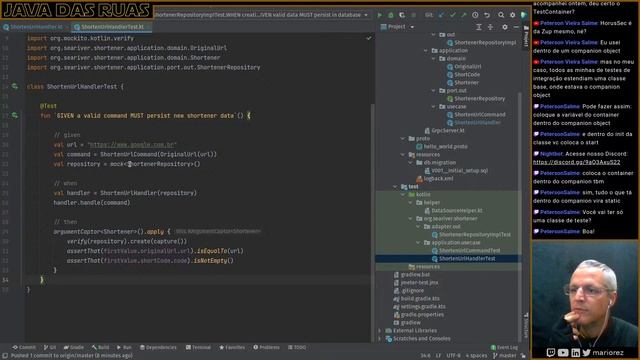Open the Problems tool window
The height and width of the screenshot is (360, 640).
(266, 347)
